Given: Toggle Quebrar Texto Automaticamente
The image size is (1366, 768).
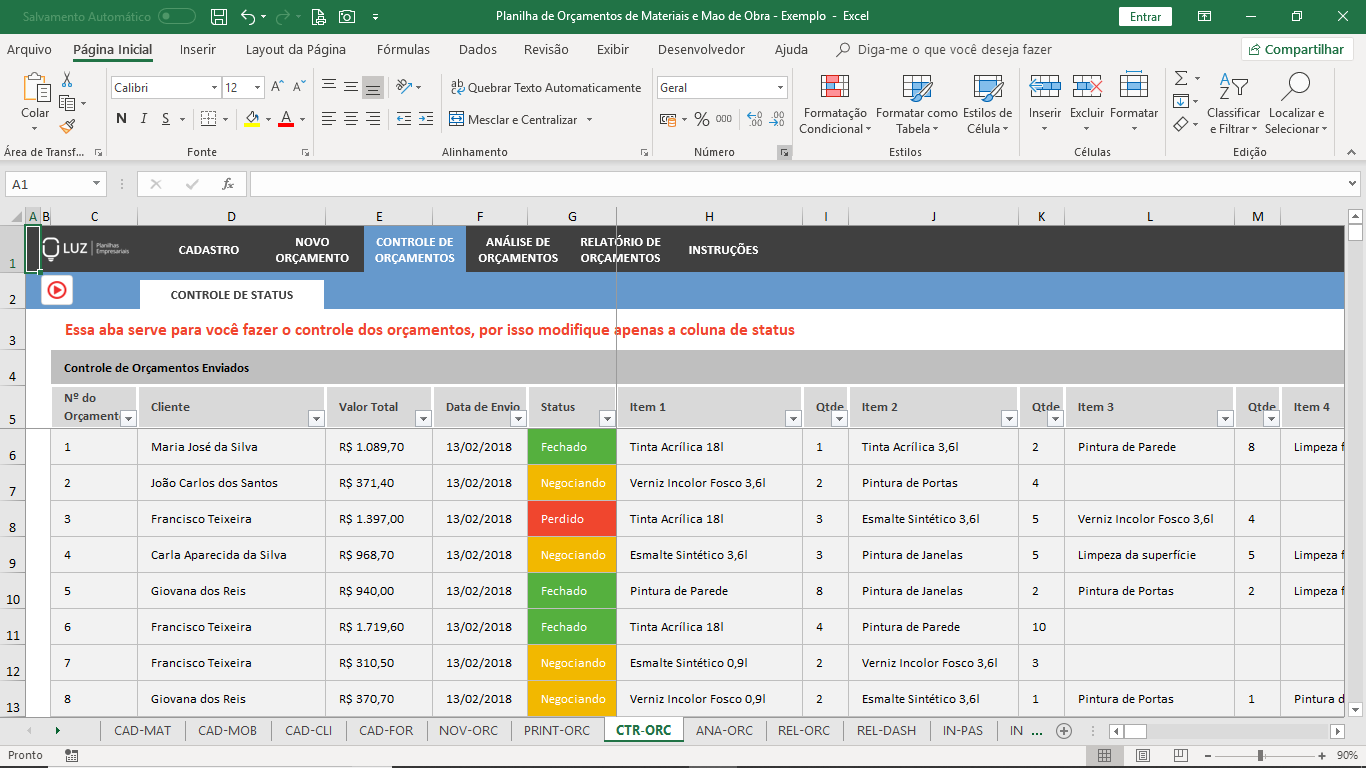Looking at the screenshot, I should pos(545,88).
